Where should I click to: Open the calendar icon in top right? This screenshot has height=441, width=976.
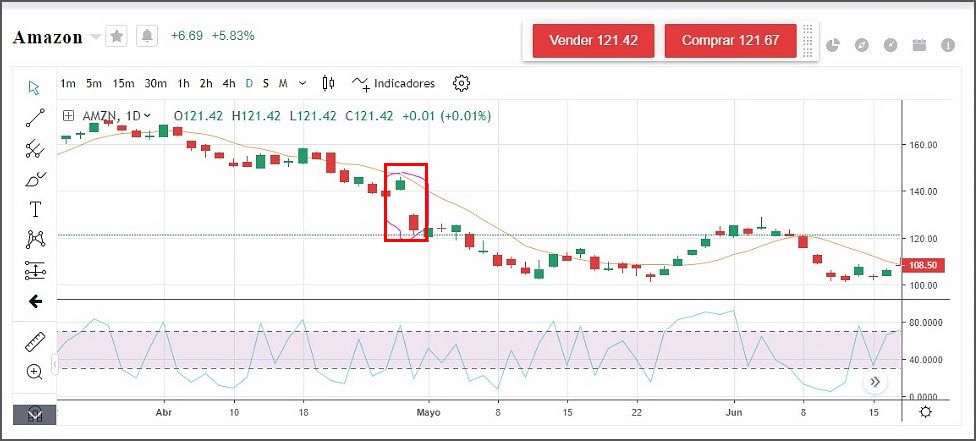point(919,45)
